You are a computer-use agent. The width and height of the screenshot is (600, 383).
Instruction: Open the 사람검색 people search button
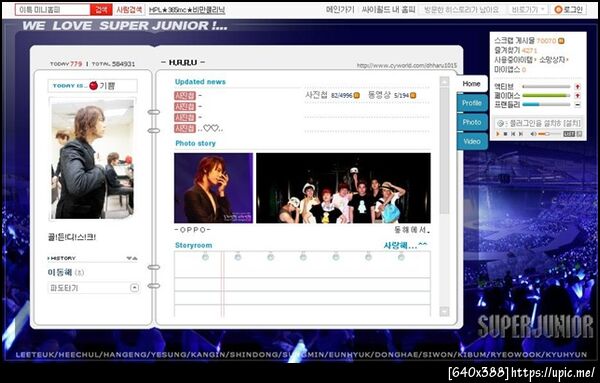tap(129, 10)
